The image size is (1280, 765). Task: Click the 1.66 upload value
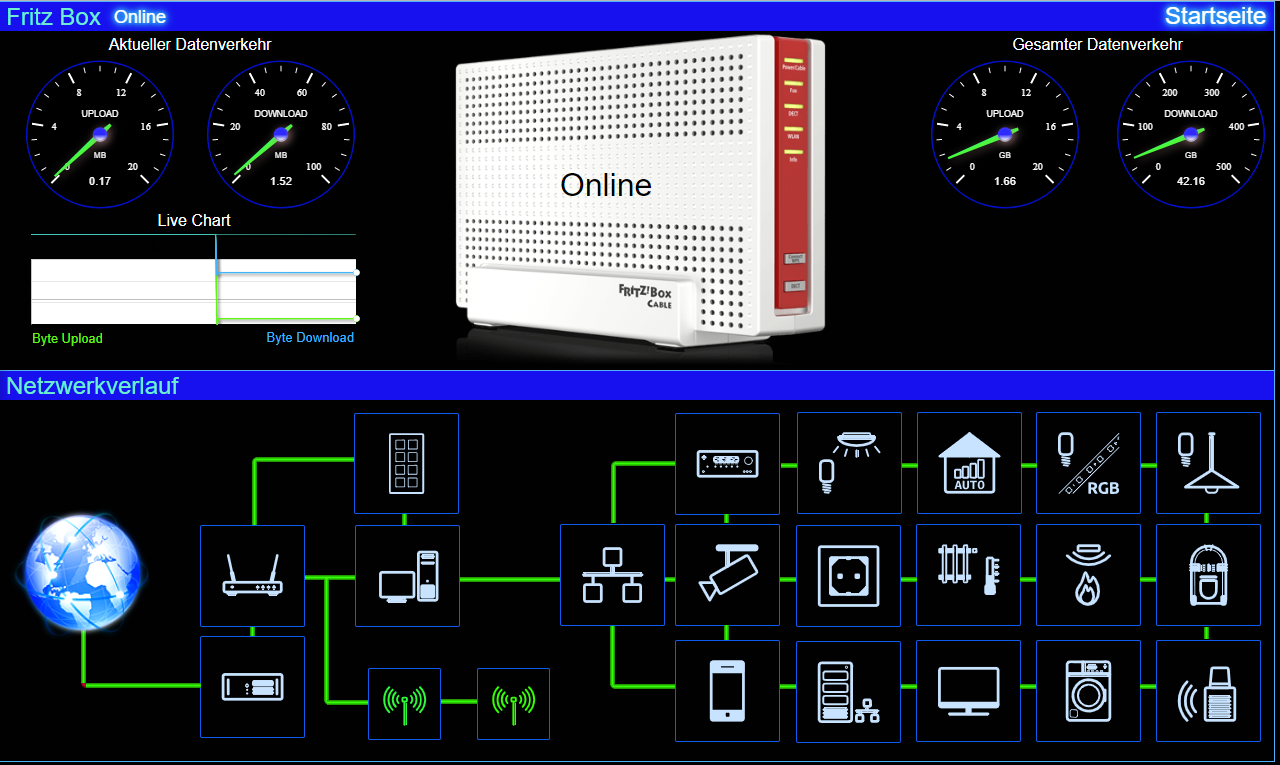(1005, 181)
